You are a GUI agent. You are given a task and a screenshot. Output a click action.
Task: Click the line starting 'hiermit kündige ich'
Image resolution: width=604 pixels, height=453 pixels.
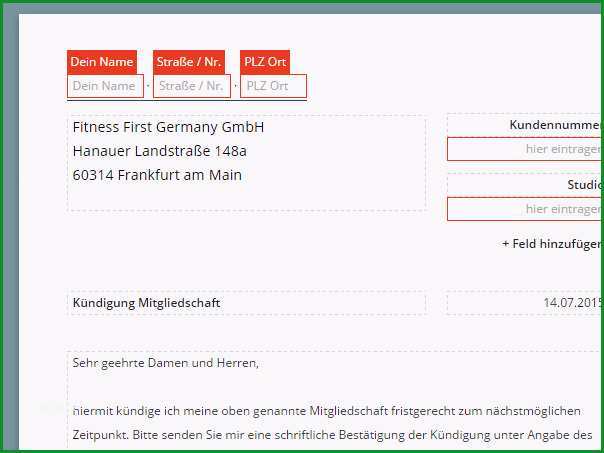[327, 411]
